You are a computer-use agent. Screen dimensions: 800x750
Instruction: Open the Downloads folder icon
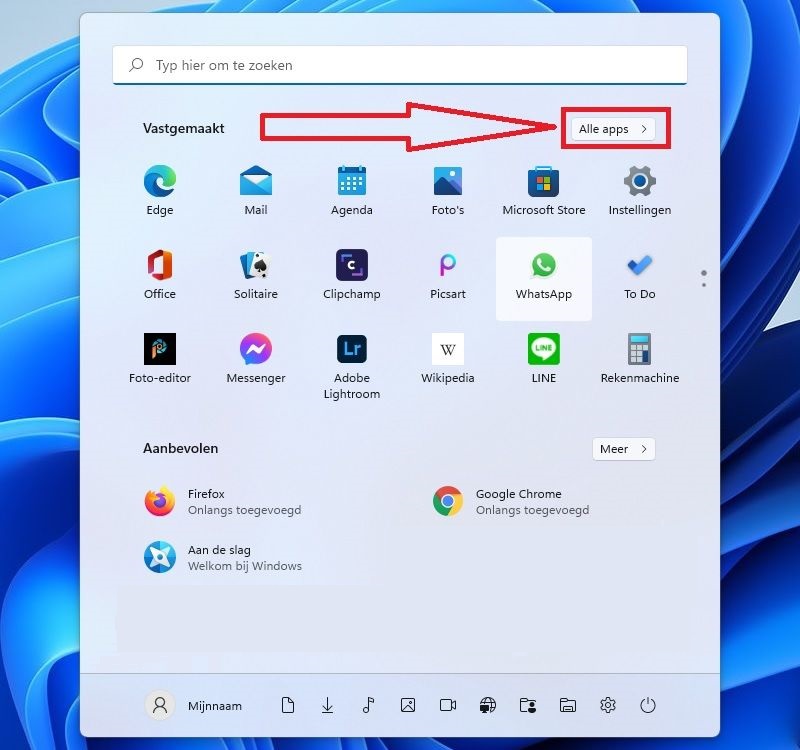(328, 706)
